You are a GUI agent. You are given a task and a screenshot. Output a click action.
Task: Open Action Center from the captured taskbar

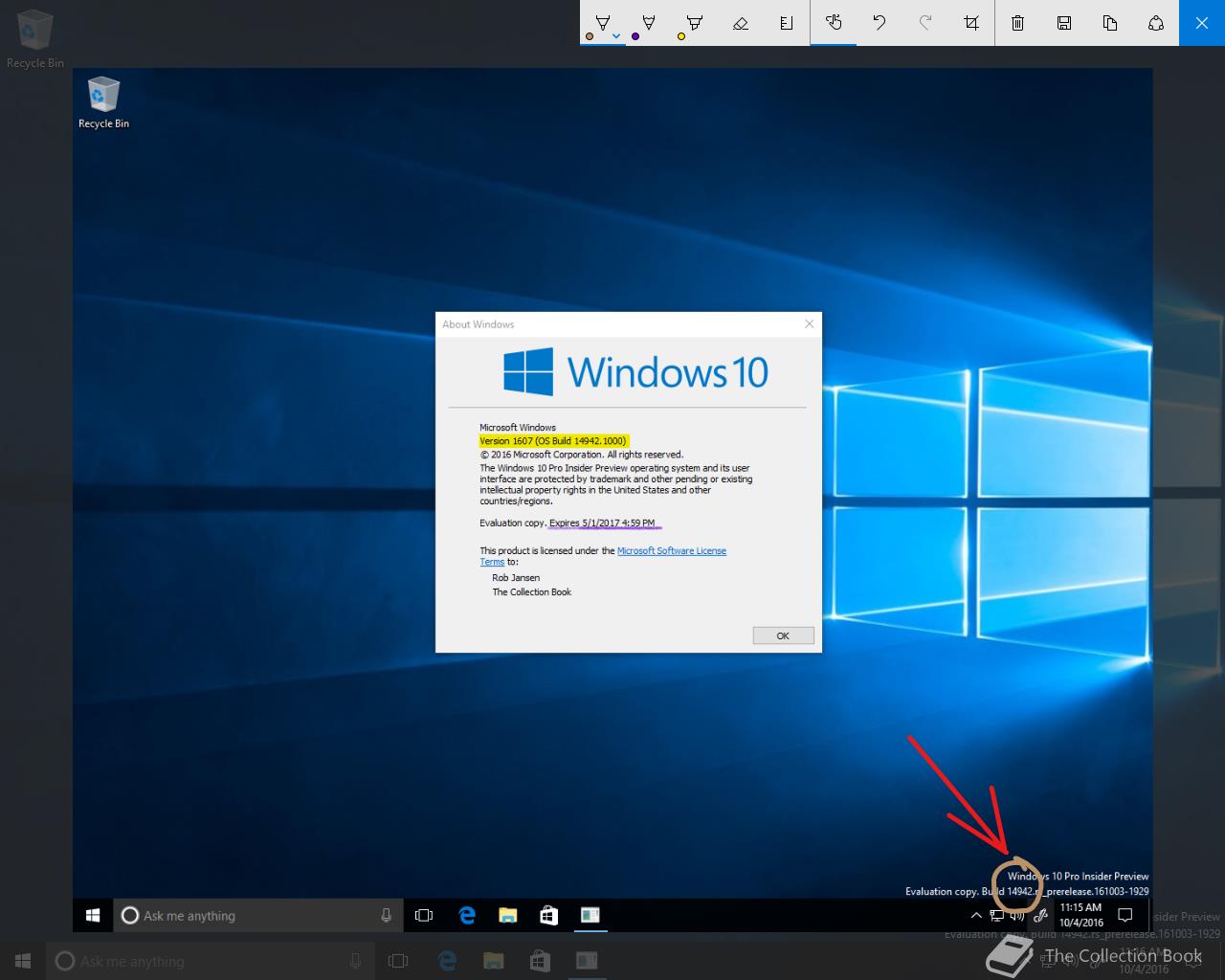pos(1125,915)
